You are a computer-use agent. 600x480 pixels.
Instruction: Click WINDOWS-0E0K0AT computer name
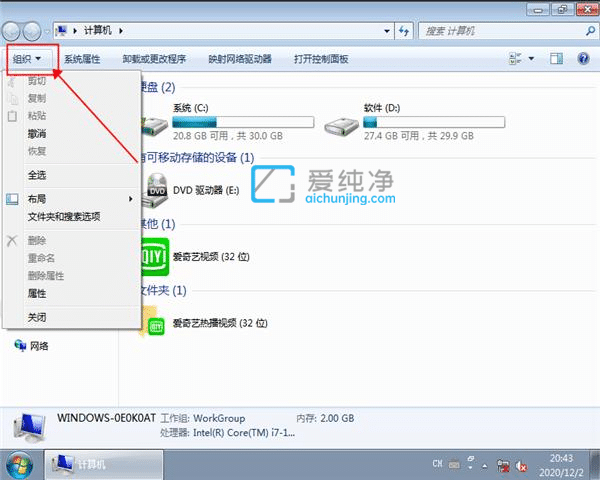pos(106,418)
